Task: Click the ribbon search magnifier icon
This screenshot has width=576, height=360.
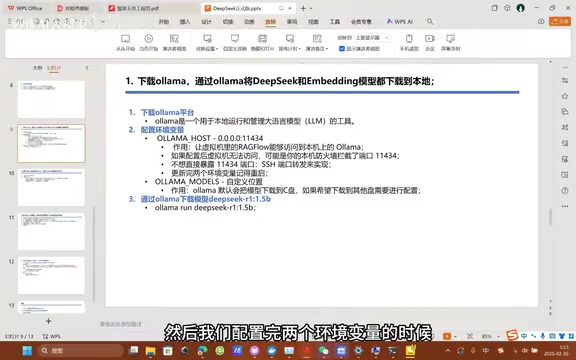Action: [x=430, y=22]
